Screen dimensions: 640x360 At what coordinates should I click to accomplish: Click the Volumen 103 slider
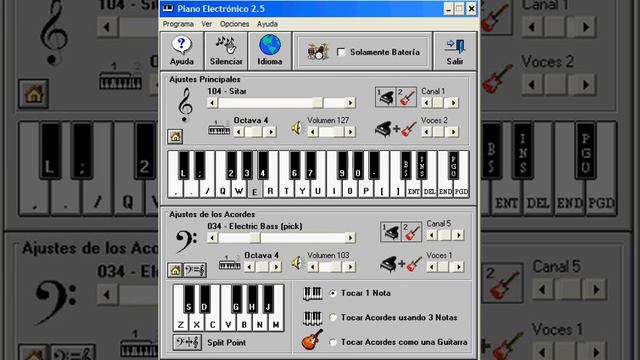pos(331,267)
